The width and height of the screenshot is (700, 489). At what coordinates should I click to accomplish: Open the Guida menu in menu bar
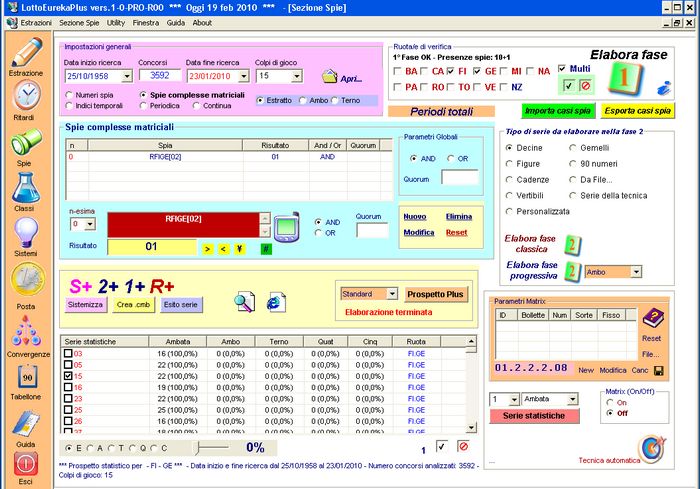tap(175, 23)
